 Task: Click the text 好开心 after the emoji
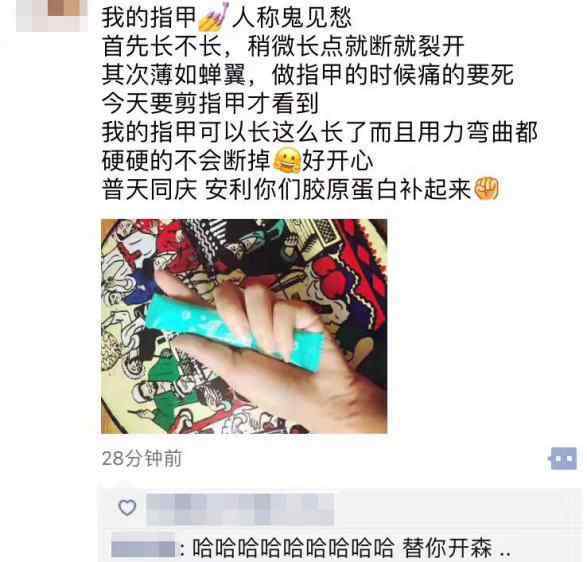pos(338,161)
